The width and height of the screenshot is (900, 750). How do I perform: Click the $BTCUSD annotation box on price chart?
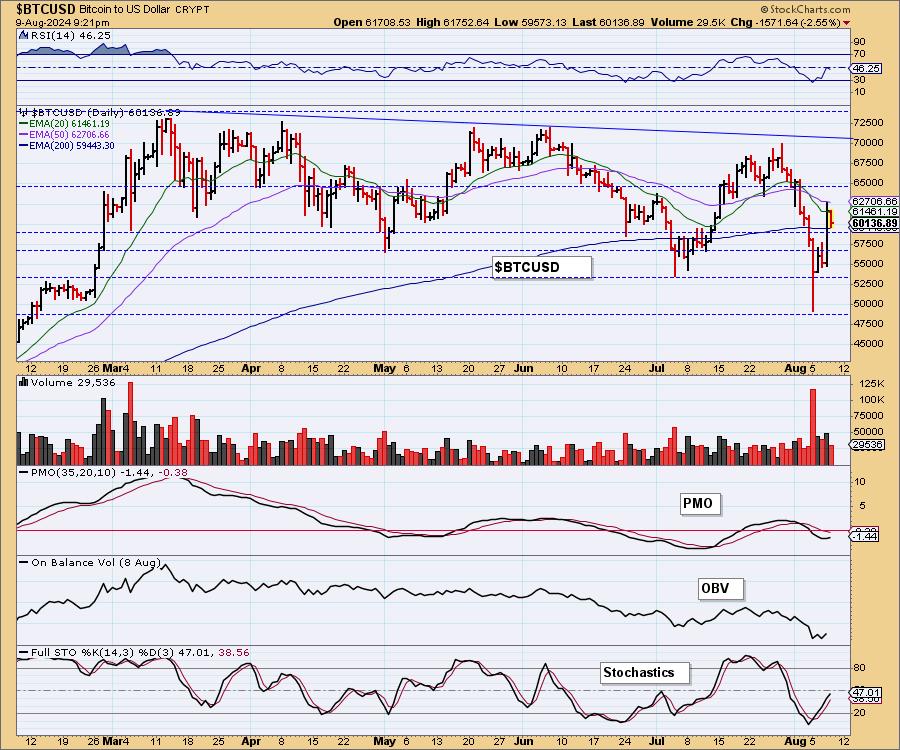tap(542, 267)
